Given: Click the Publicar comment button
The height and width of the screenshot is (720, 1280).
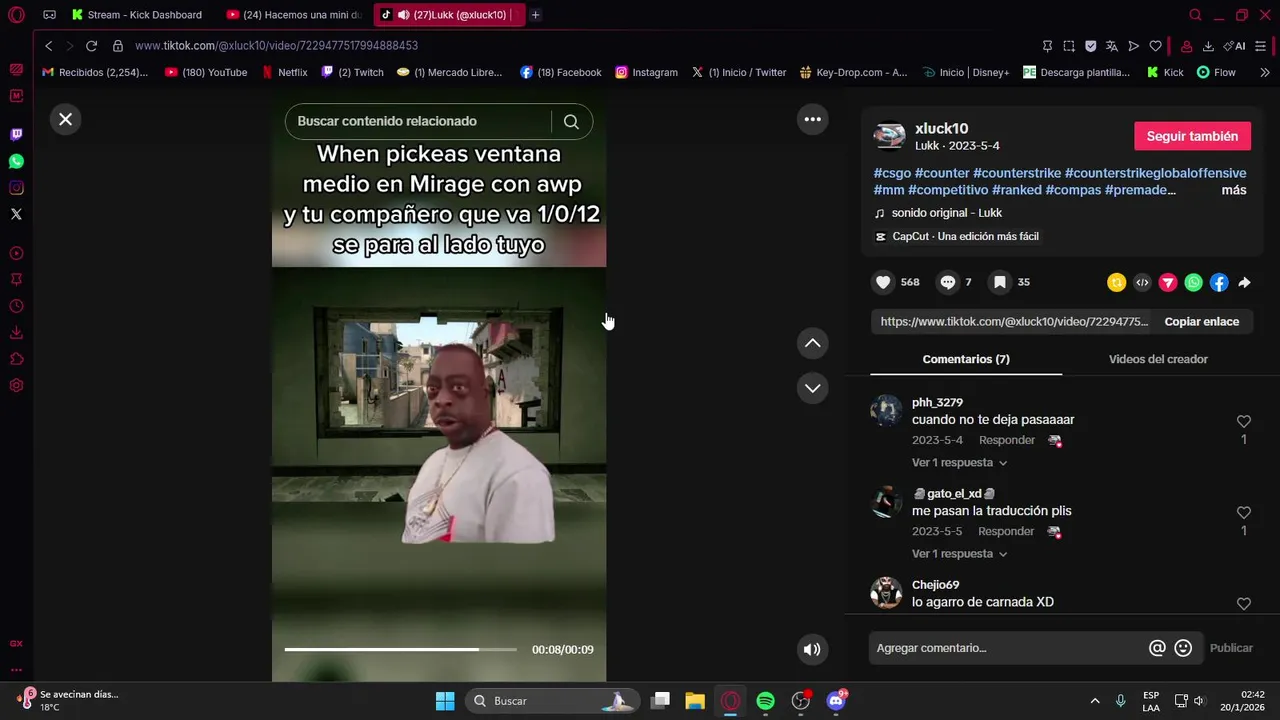Looking at the screenshot, I should [x=1231, y=648].
